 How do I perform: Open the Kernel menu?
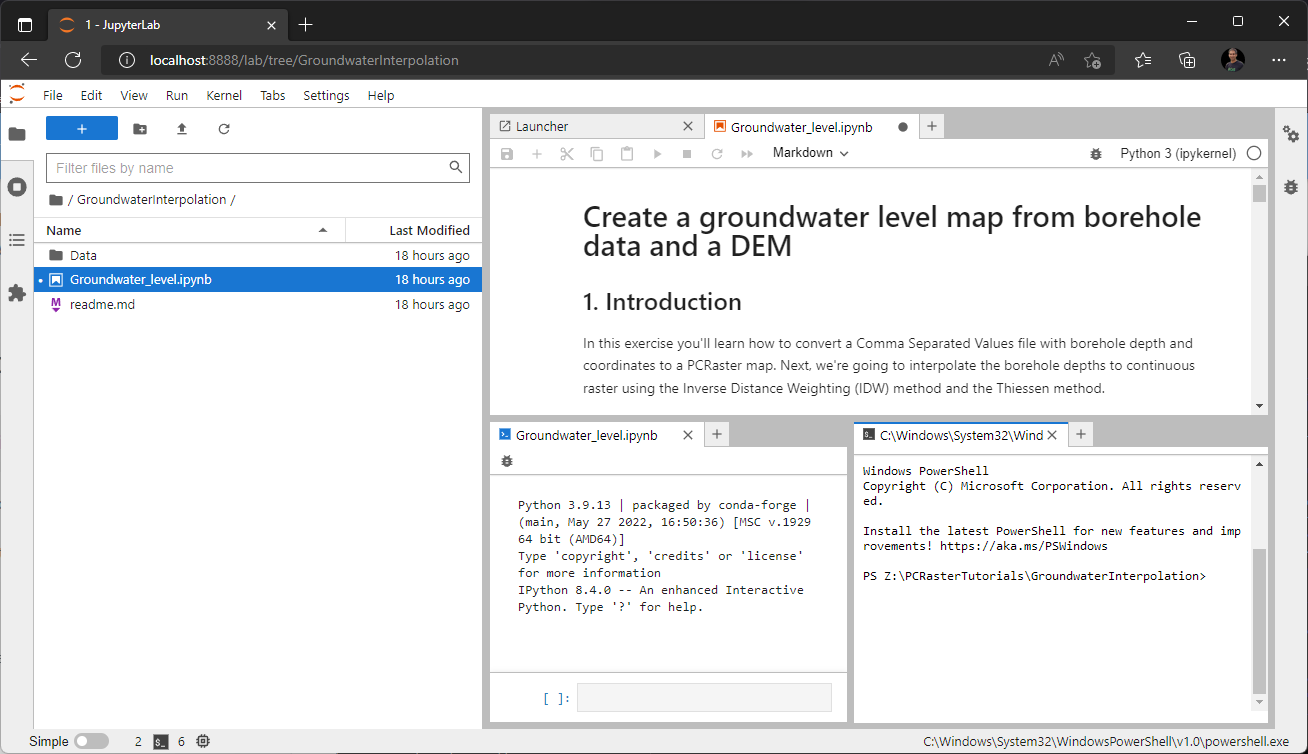[224, 95]
